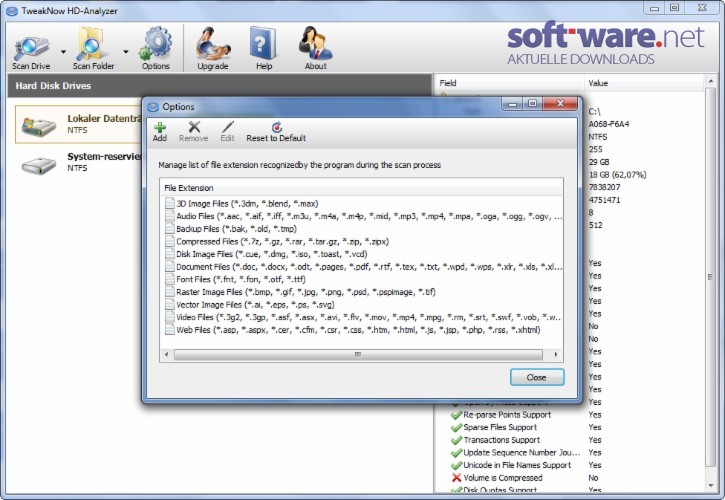Click the scroll-up arrow of drive info panel

711,82
